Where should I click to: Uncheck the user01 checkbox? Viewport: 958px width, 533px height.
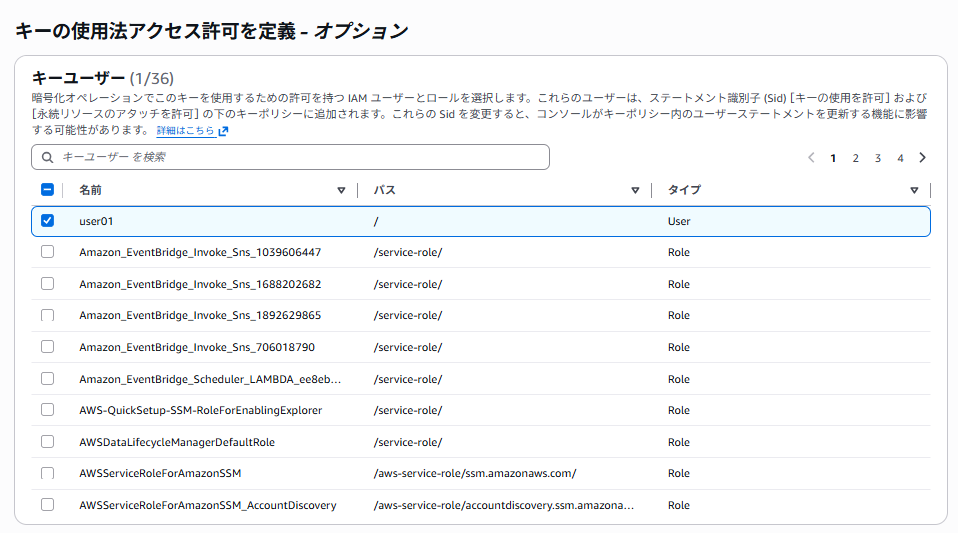click(x=47, y=221)
